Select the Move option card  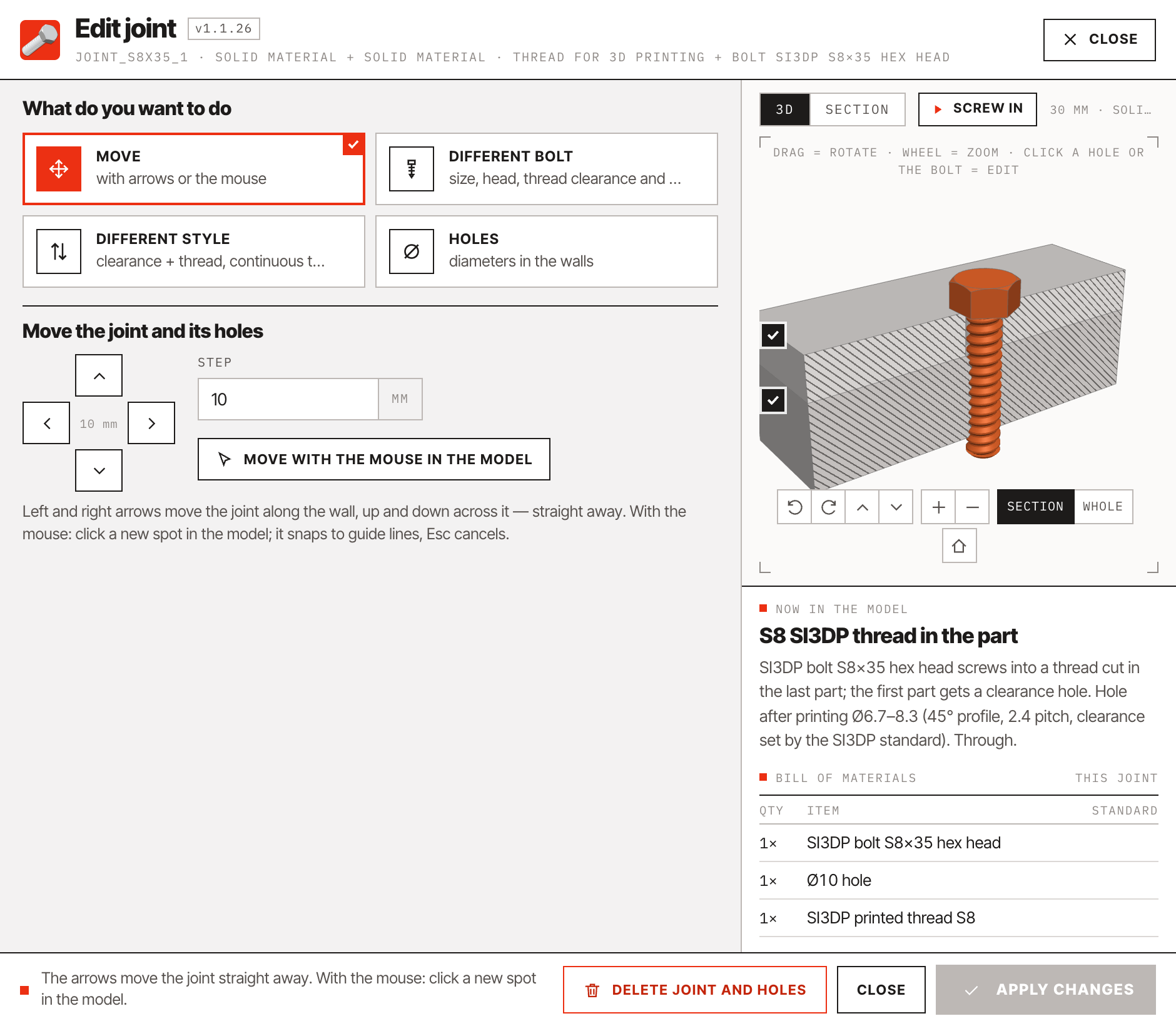194,169
